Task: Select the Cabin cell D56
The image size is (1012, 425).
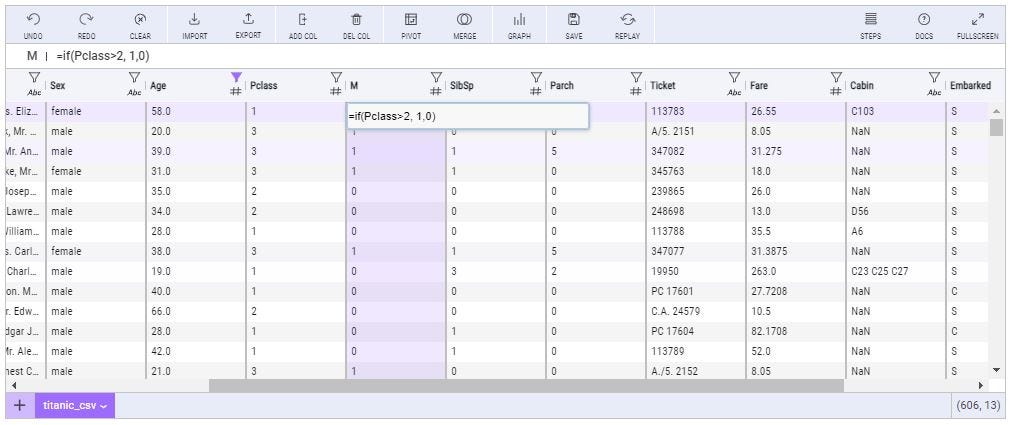Action: (x=896, y=211)
